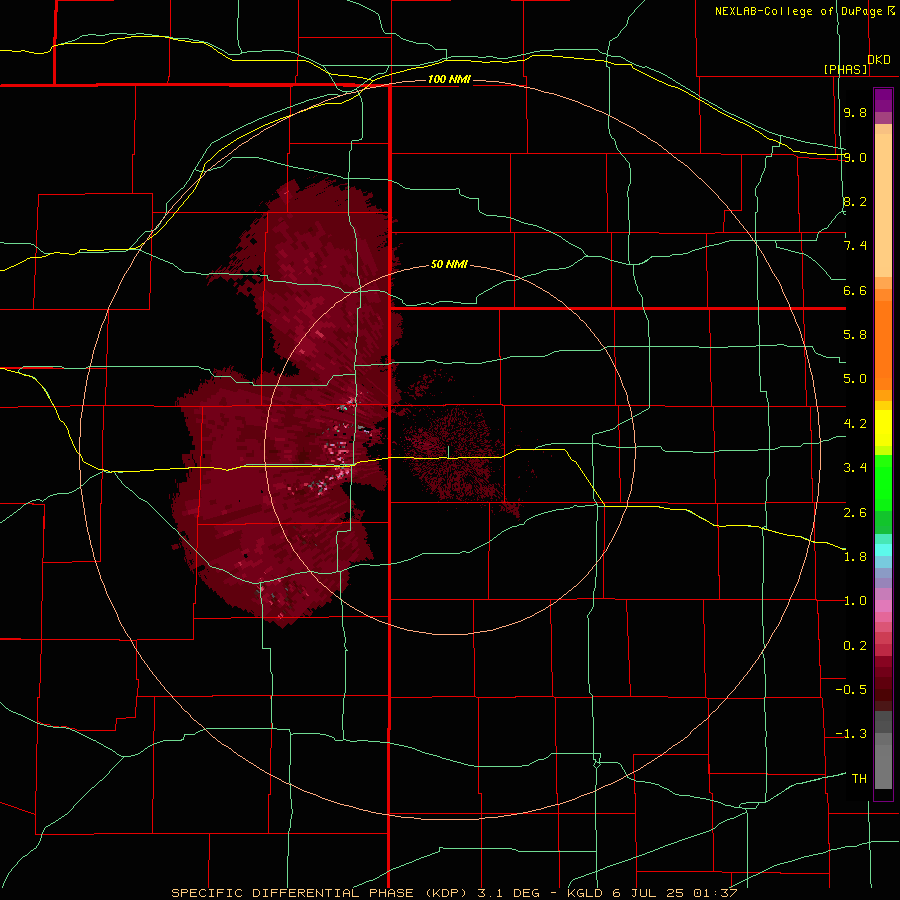Click the 4.2 scale value

click(855, 424)
